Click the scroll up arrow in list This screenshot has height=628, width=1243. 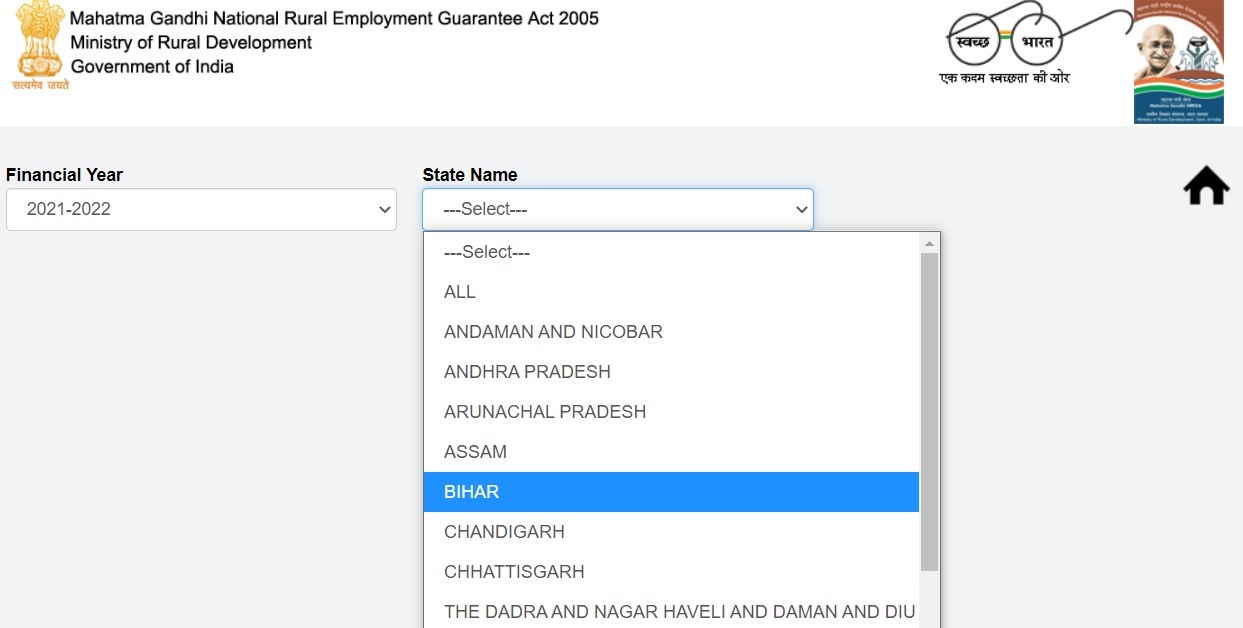click(929, 243)
